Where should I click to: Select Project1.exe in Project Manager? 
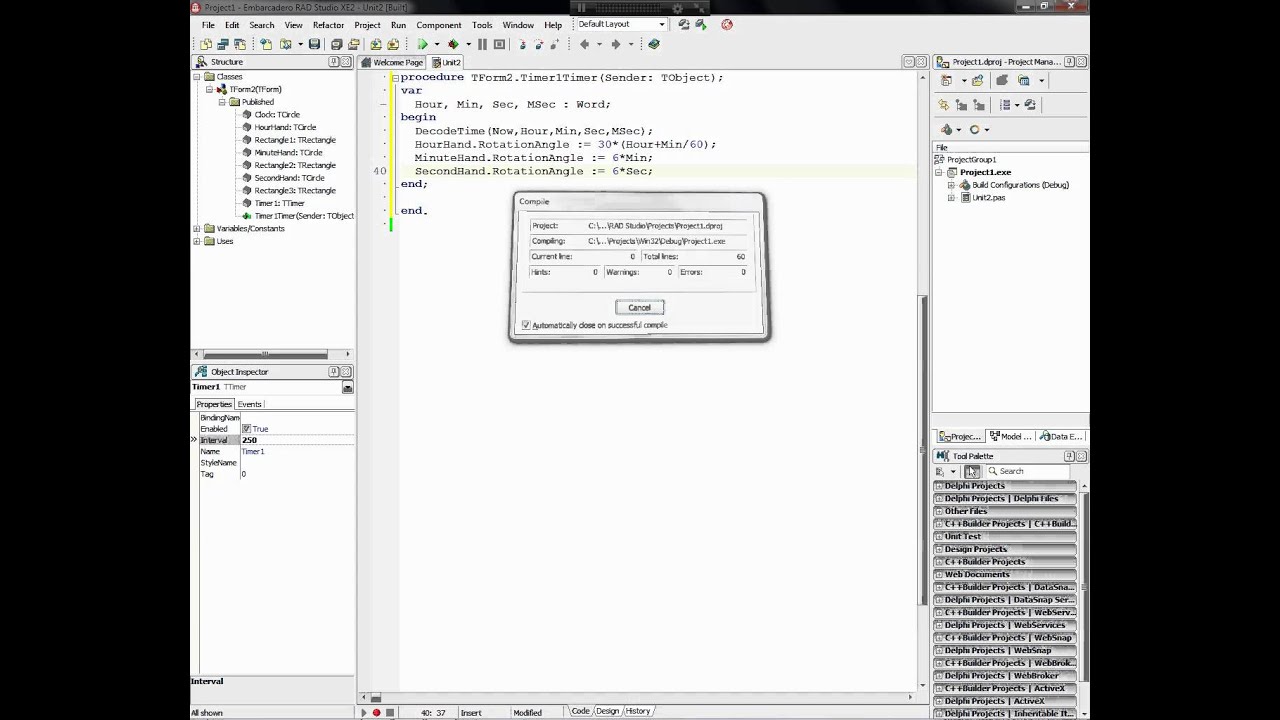(x=985, y=172)
